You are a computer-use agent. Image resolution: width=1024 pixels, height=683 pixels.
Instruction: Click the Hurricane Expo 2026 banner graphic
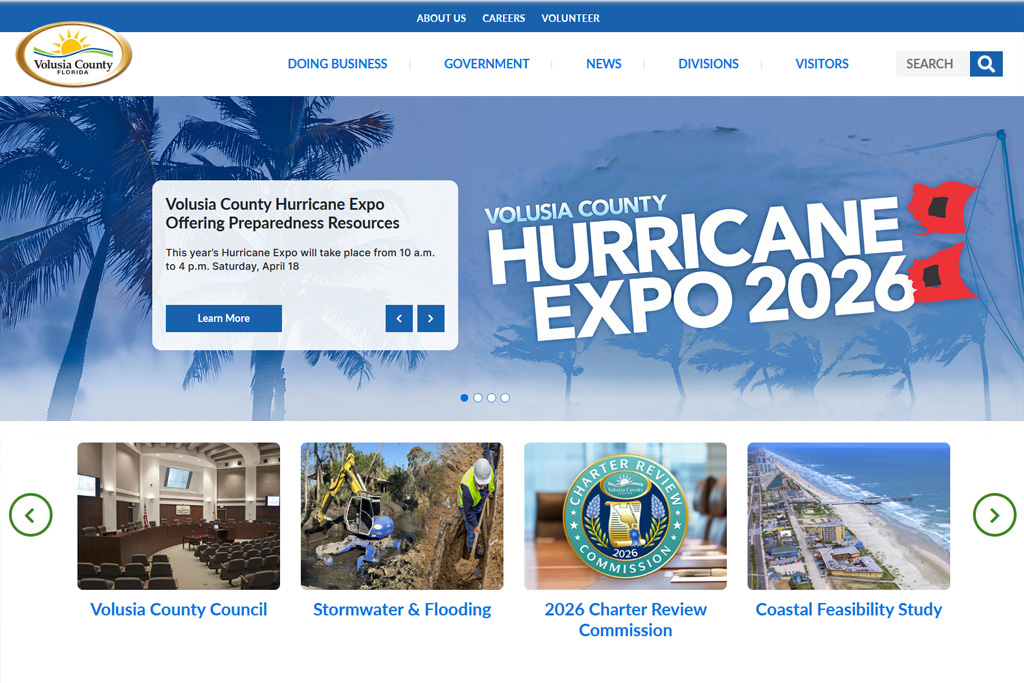[x=730, y=261]
